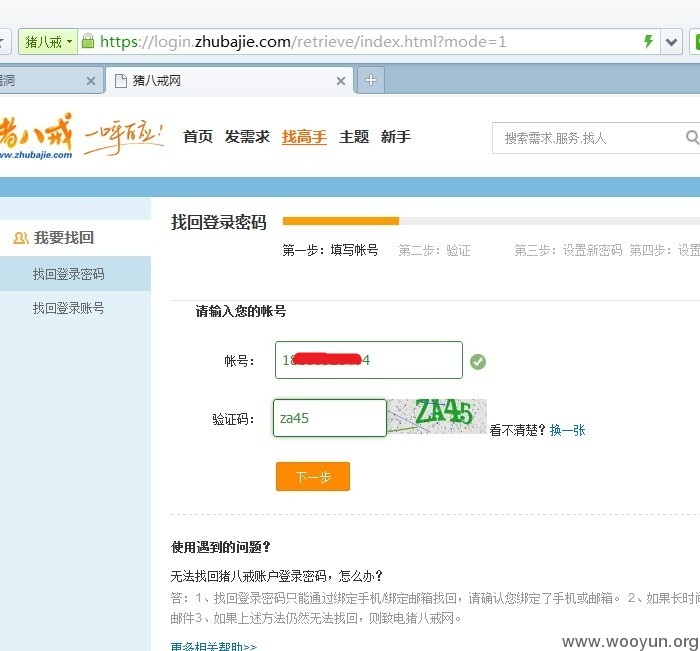Open 找高手 navigation item
The height and width of the screenshot is (651, 700).
click(304, 137)
